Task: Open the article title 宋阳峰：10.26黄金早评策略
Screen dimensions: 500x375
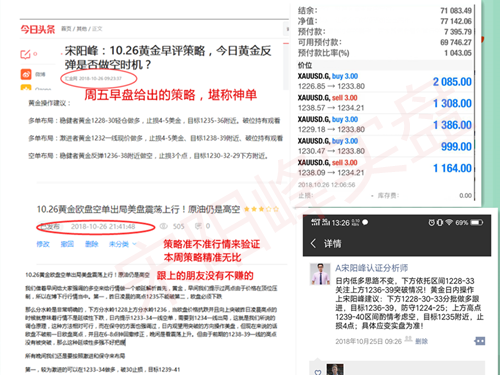Action: click(x=168, y=57)
